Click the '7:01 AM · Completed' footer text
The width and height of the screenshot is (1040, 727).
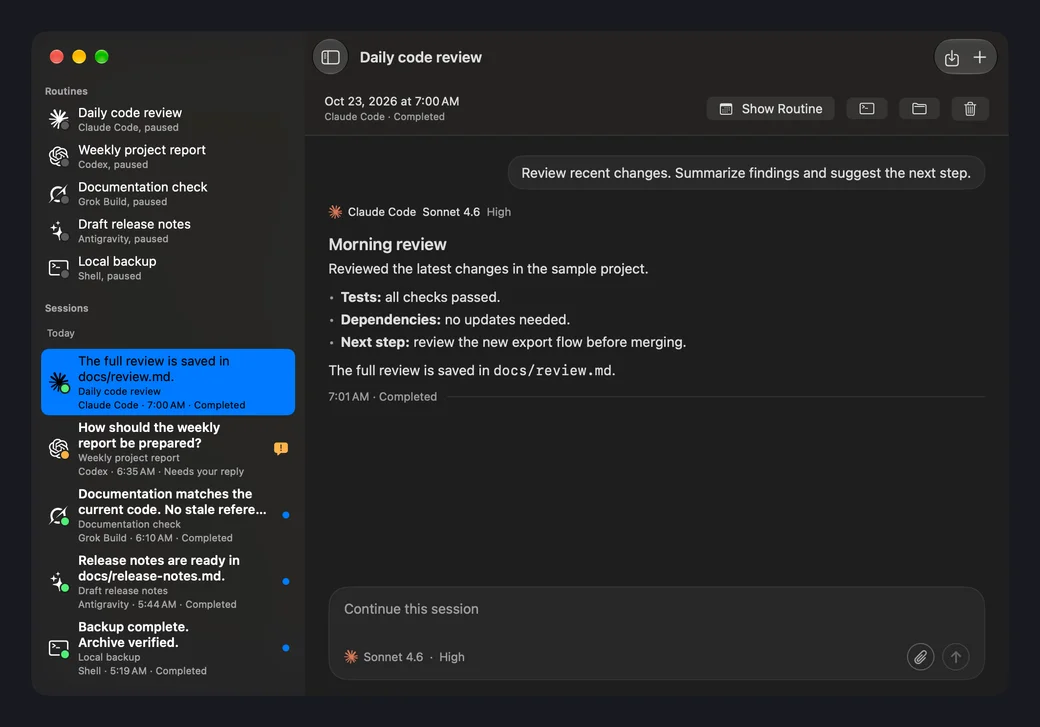click(x=382, y=396)
